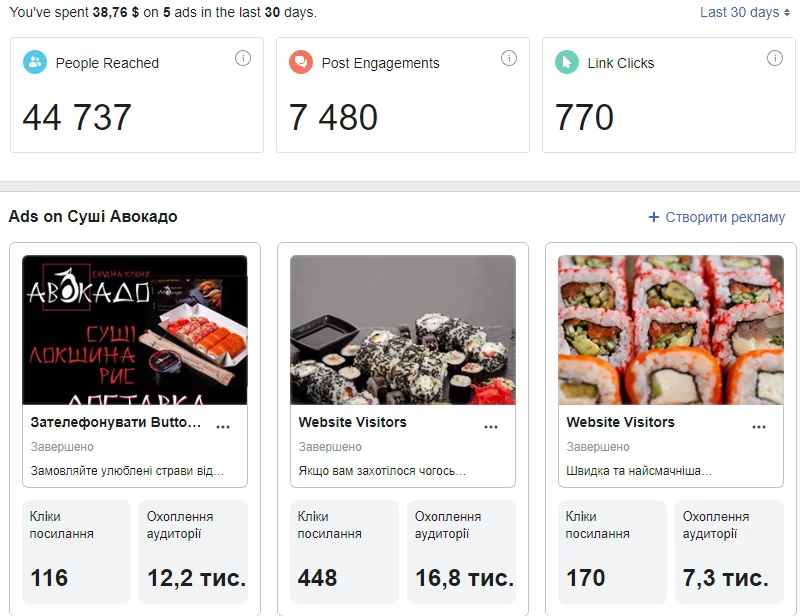
Task: Click the 448 link clicks stat box
Action: pyautogui.click(x=344, y=552)
